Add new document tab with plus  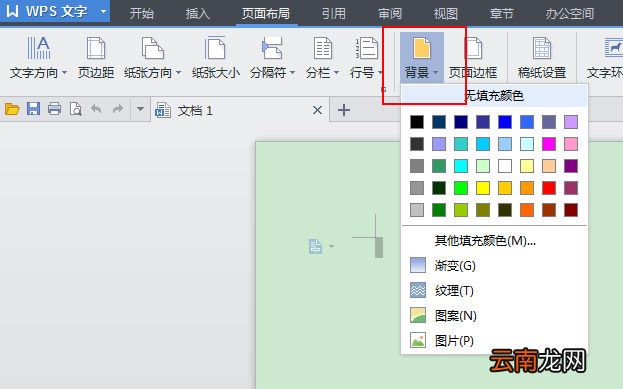point(344,110)
